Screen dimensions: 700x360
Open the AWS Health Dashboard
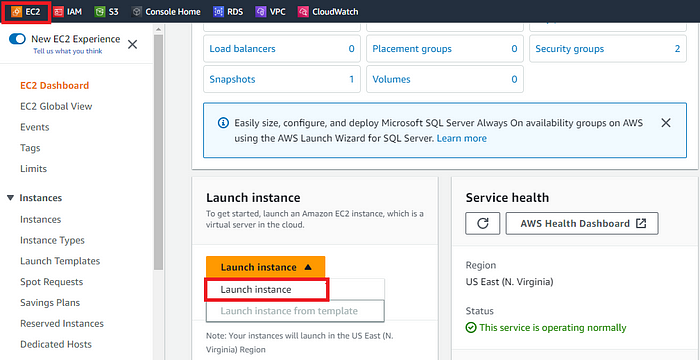point(582,223)
